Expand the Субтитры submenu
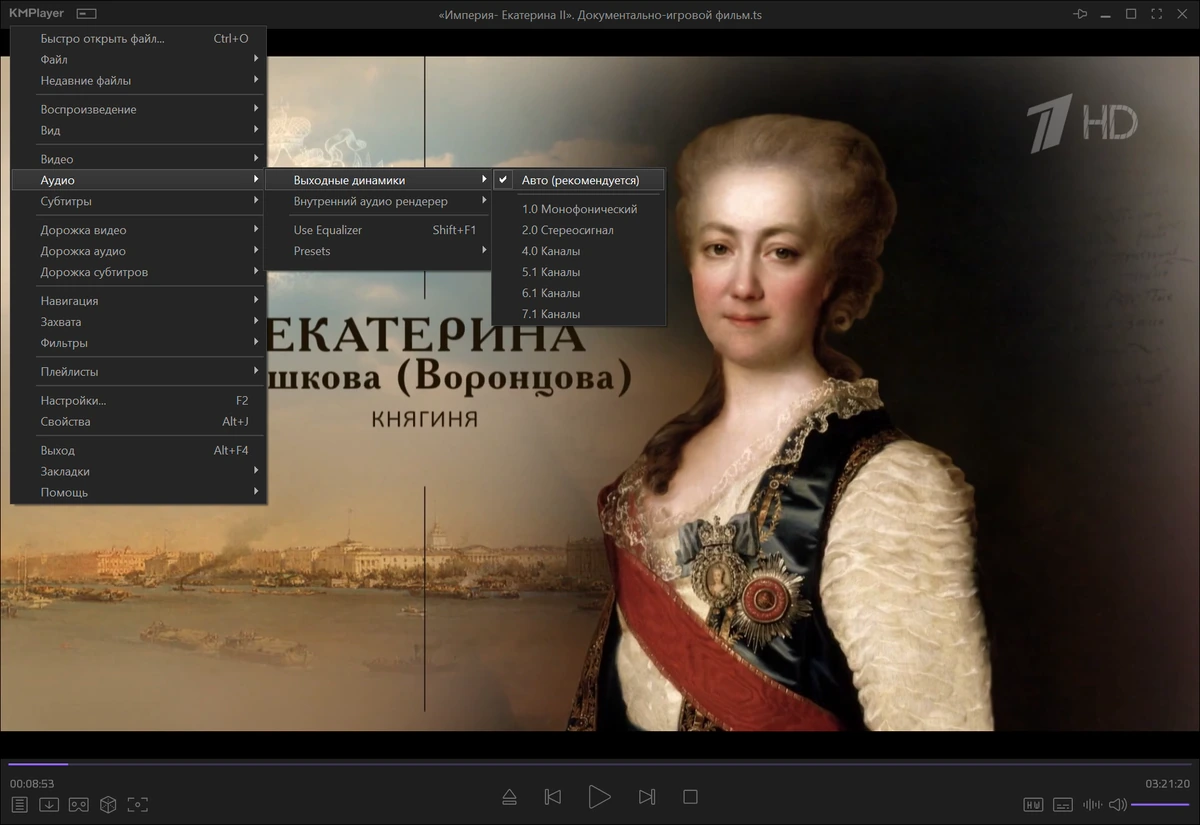 tap(138, 201)
